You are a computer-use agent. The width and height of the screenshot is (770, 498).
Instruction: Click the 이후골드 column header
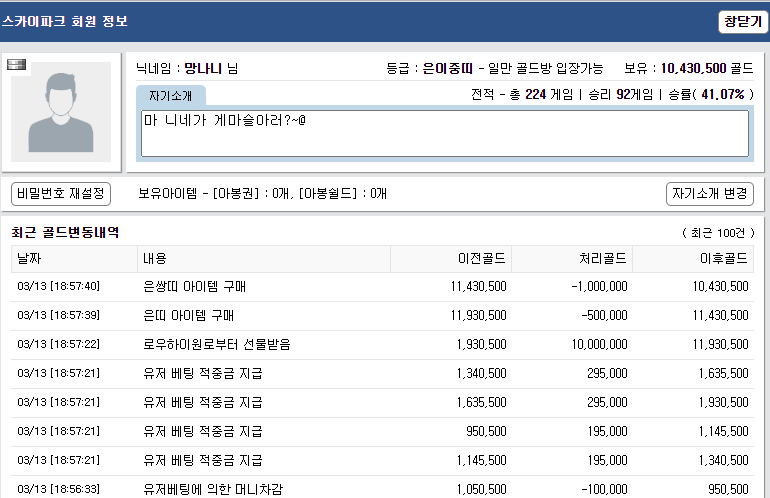point(693,258)
